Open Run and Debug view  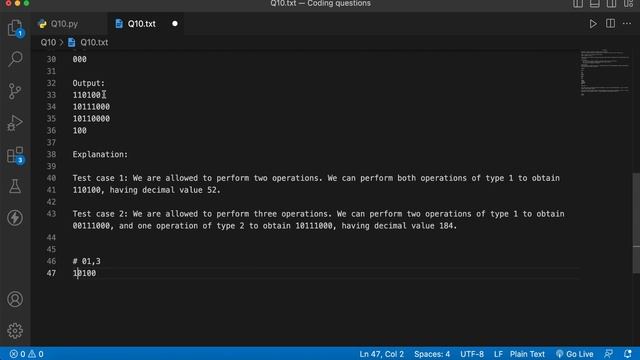(15, 122)
